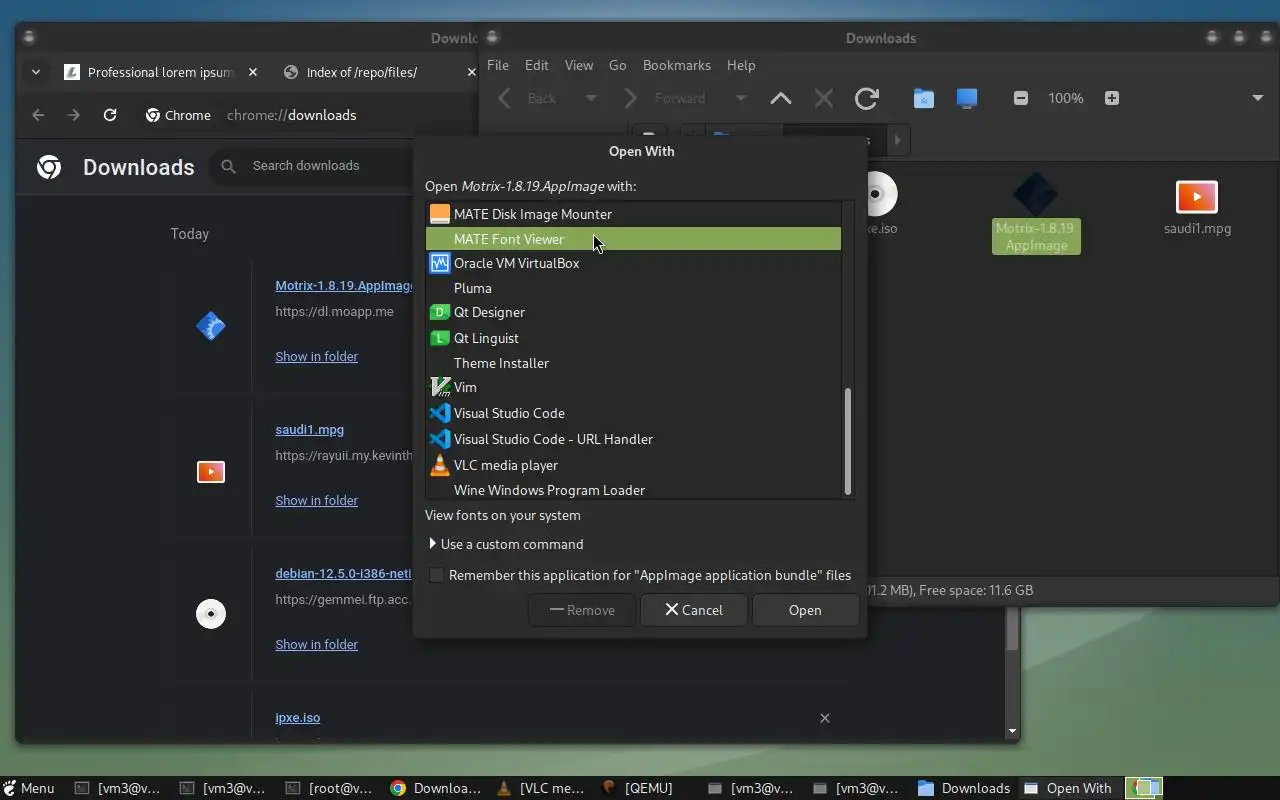Click the chrome://downloads address bar

click(291, 115)
